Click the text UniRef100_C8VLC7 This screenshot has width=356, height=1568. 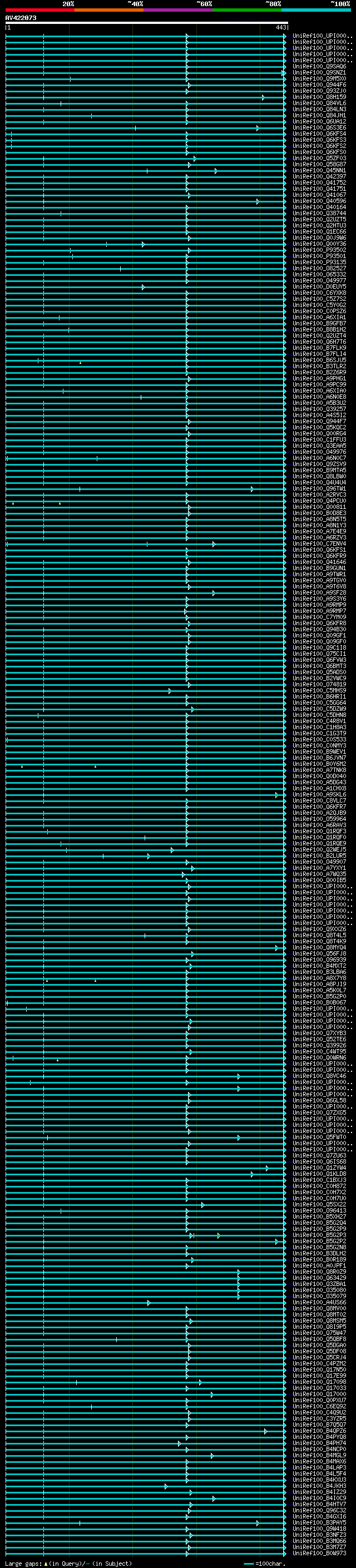click(319, 801)
